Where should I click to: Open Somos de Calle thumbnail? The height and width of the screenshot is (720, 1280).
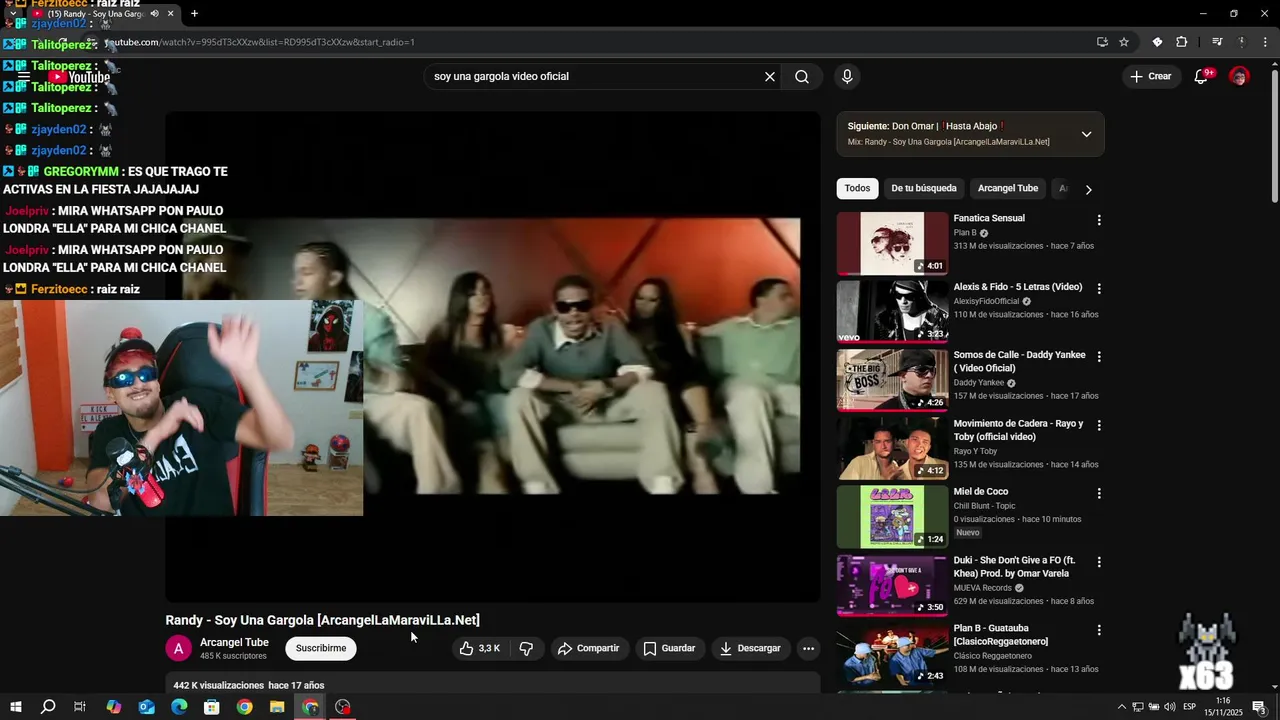(892, 380)
